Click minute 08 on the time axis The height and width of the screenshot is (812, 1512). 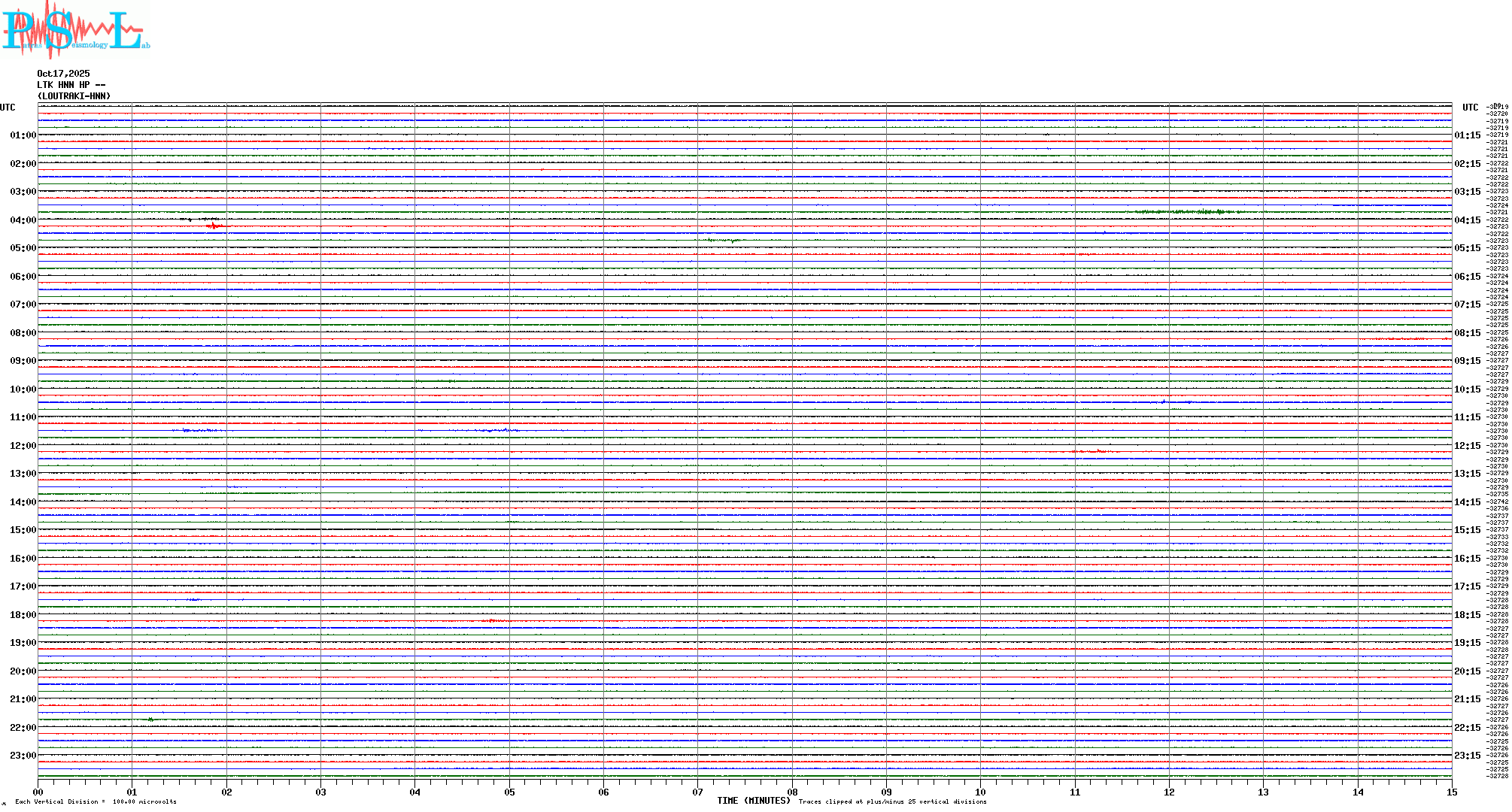[792, 792]
